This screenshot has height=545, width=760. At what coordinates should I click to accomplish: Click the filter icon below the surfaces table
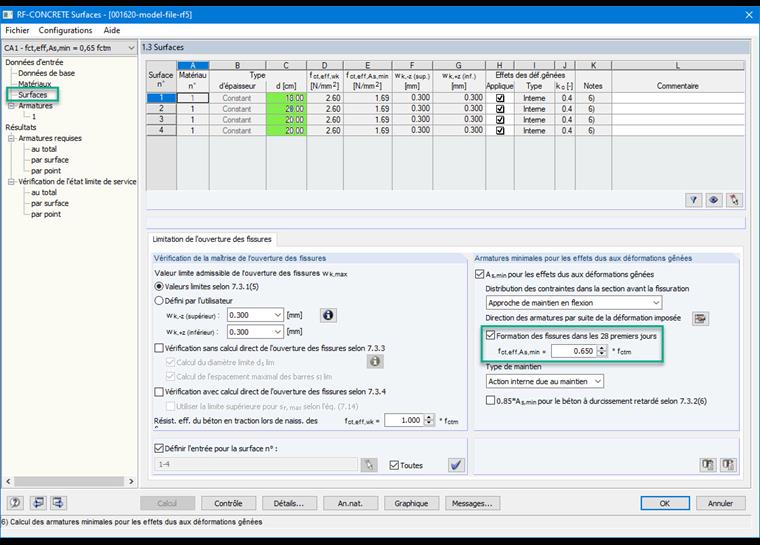[694, 200]
